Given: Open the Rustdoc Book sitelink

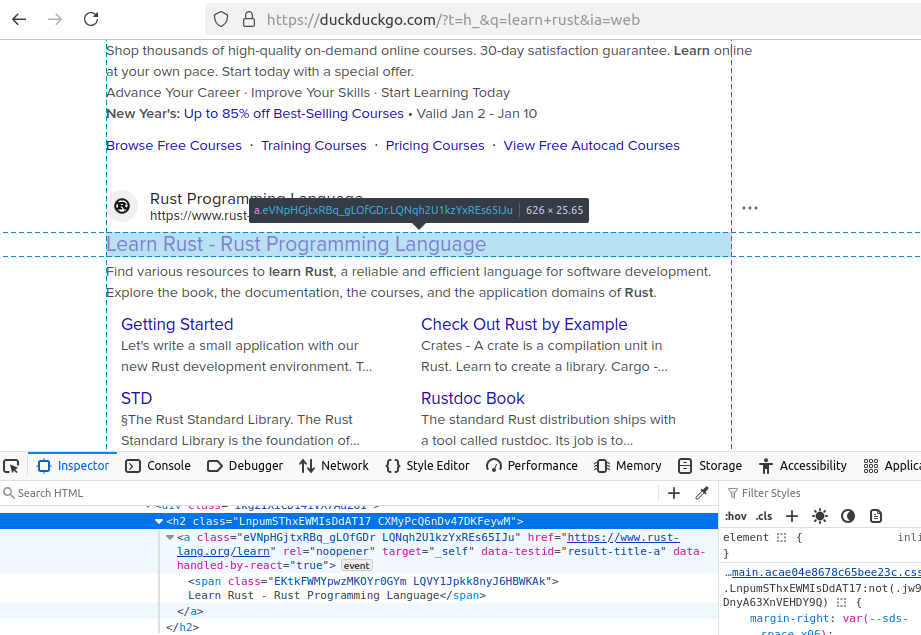Looking at the screenshot, I should [472, 398].
